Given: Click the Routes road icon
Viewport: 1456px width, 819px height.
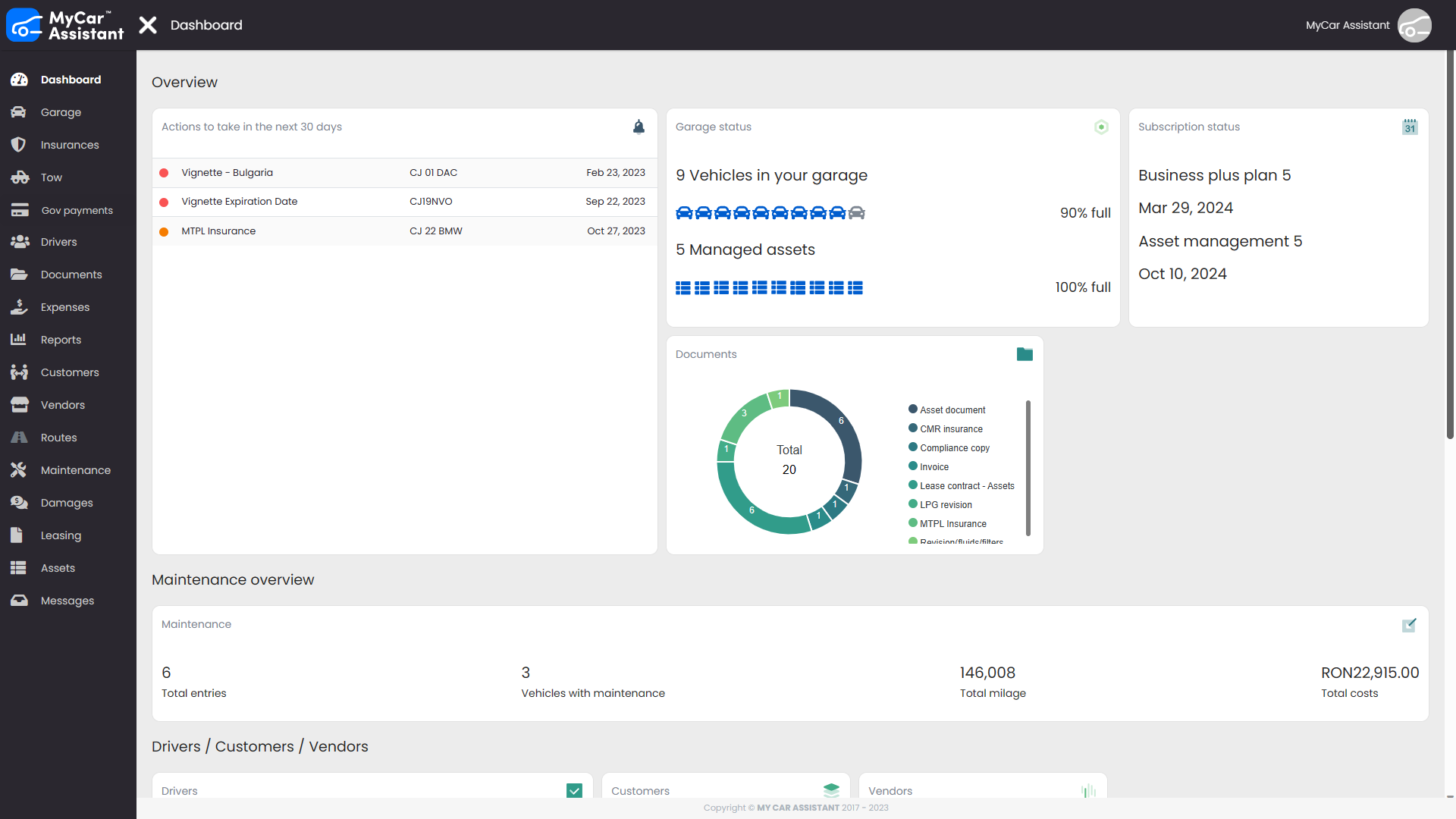Looking at the screenshot, I should coord(19,438).
